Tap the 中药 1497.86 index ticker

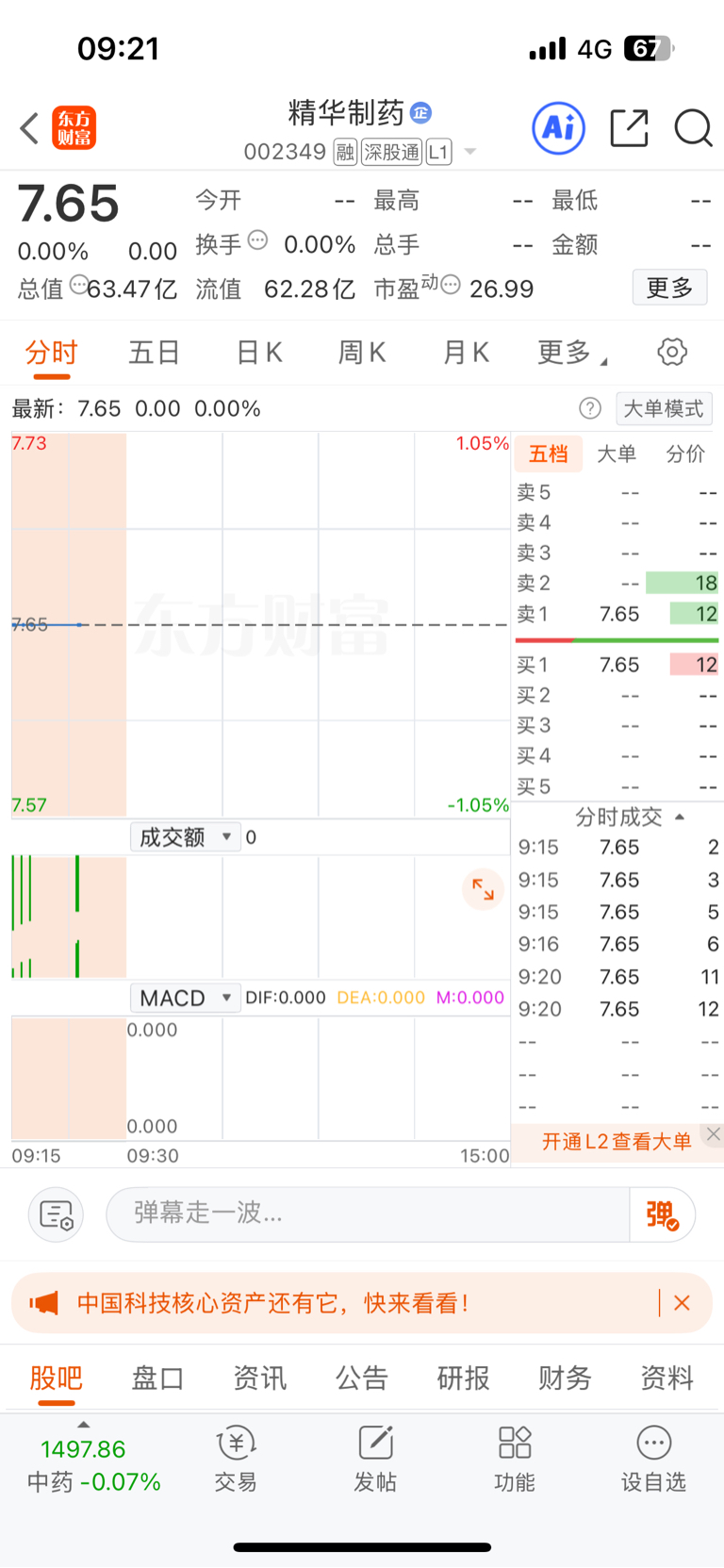pos(93,1464)
